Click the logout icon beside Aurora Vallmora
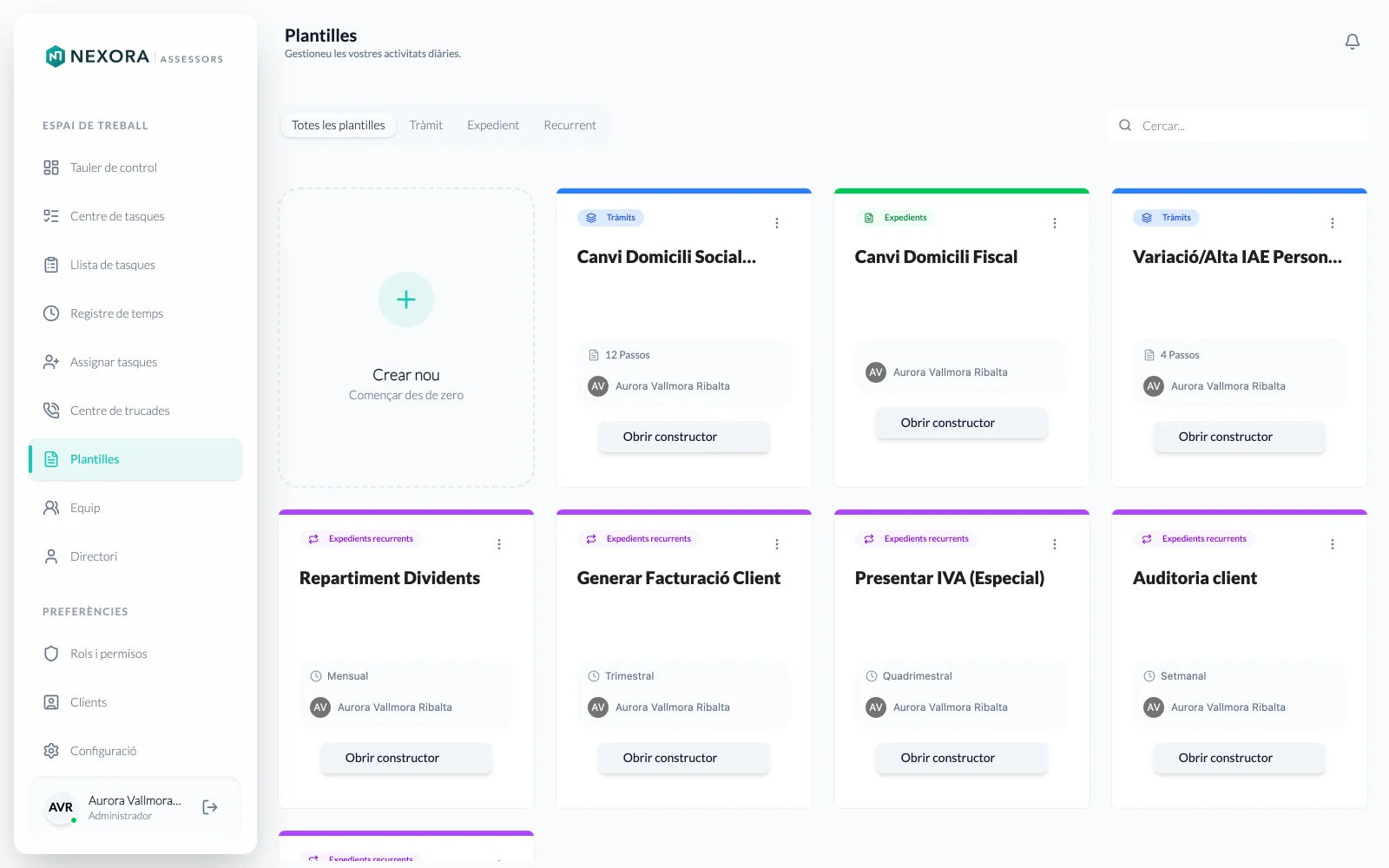1389x868 pixels. (210, 807)
